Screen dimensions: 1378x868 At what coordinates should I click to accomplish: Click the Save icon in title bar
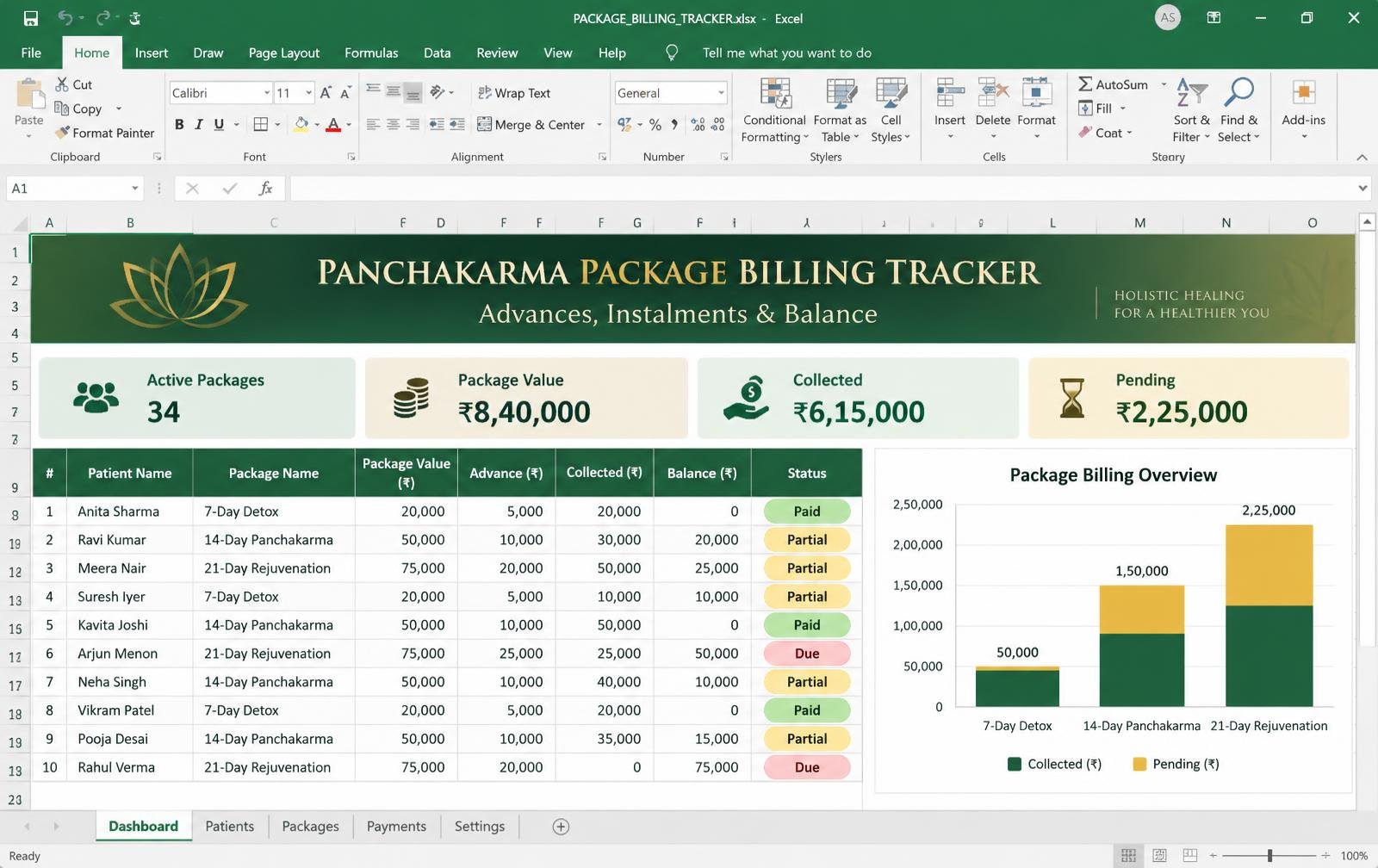point(31,18)
